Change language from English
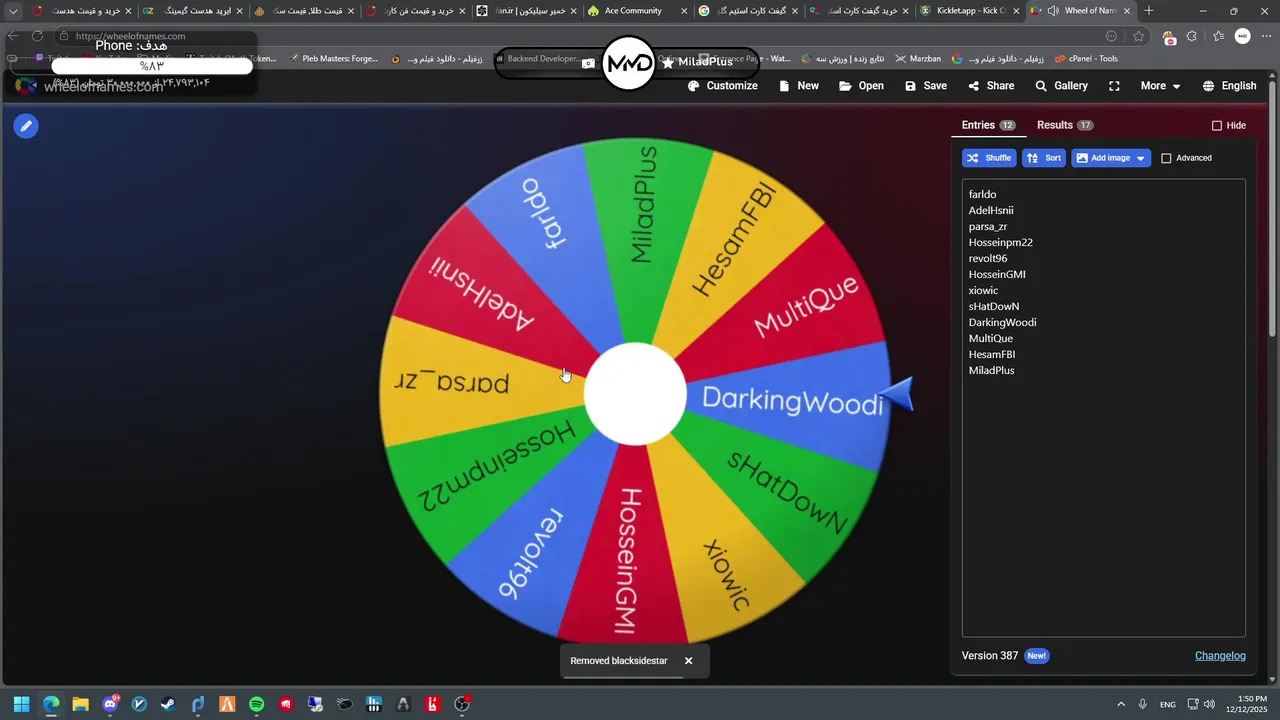The width and height of the screenshot is (1280, 720). 1229,86
